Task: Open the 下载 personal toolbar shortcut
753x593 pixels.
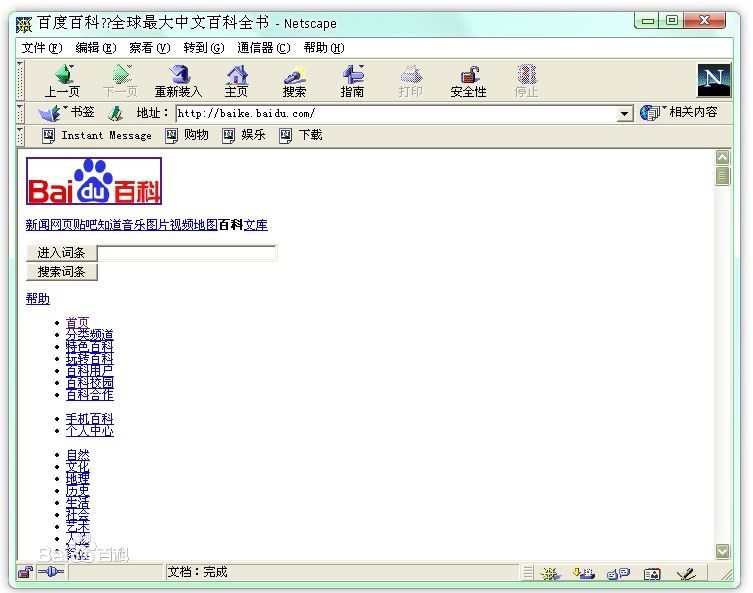Action: (286, 136)
